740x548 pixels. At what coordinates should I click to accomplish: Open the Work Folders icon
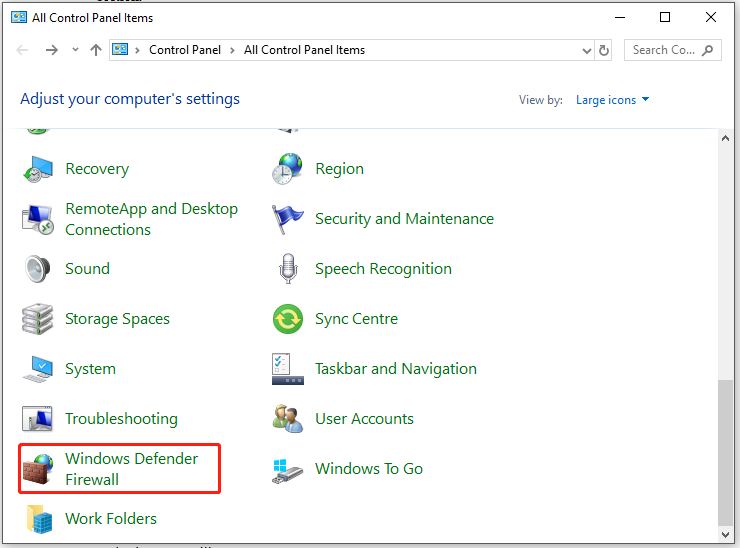39,519
